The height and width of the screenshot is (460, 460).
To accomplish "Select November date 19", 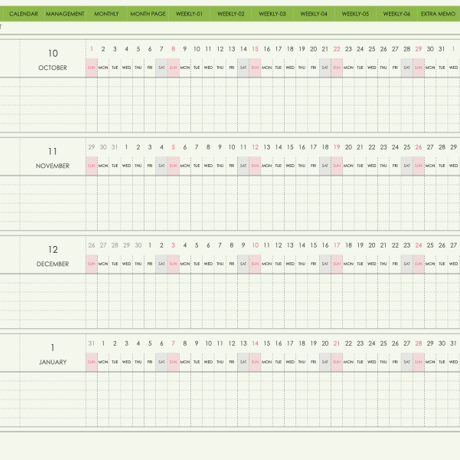I will [x=337, y=147].
